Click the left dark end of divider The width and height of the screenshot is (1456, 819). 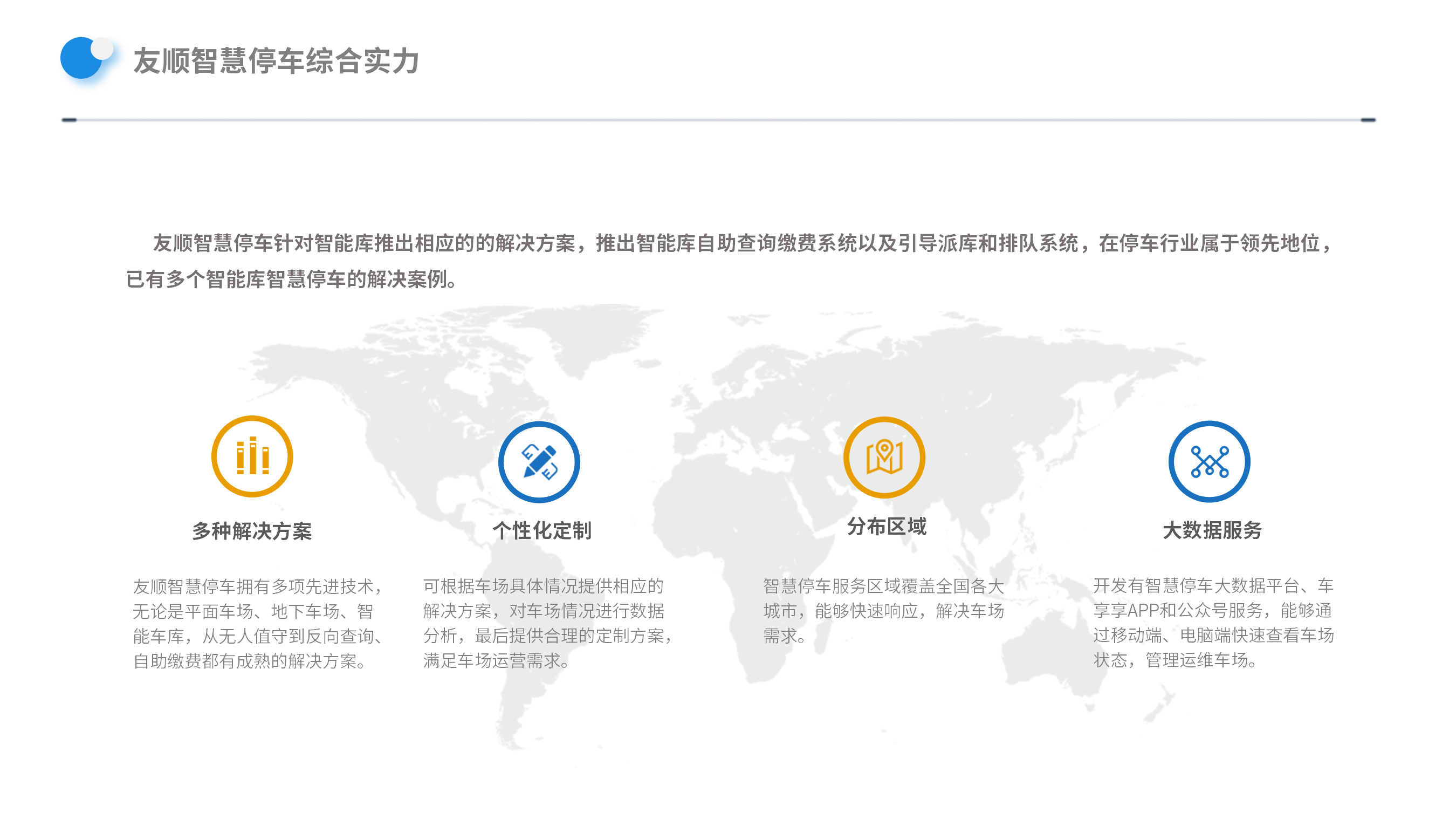pyautogui.click(x=69, y=120)
